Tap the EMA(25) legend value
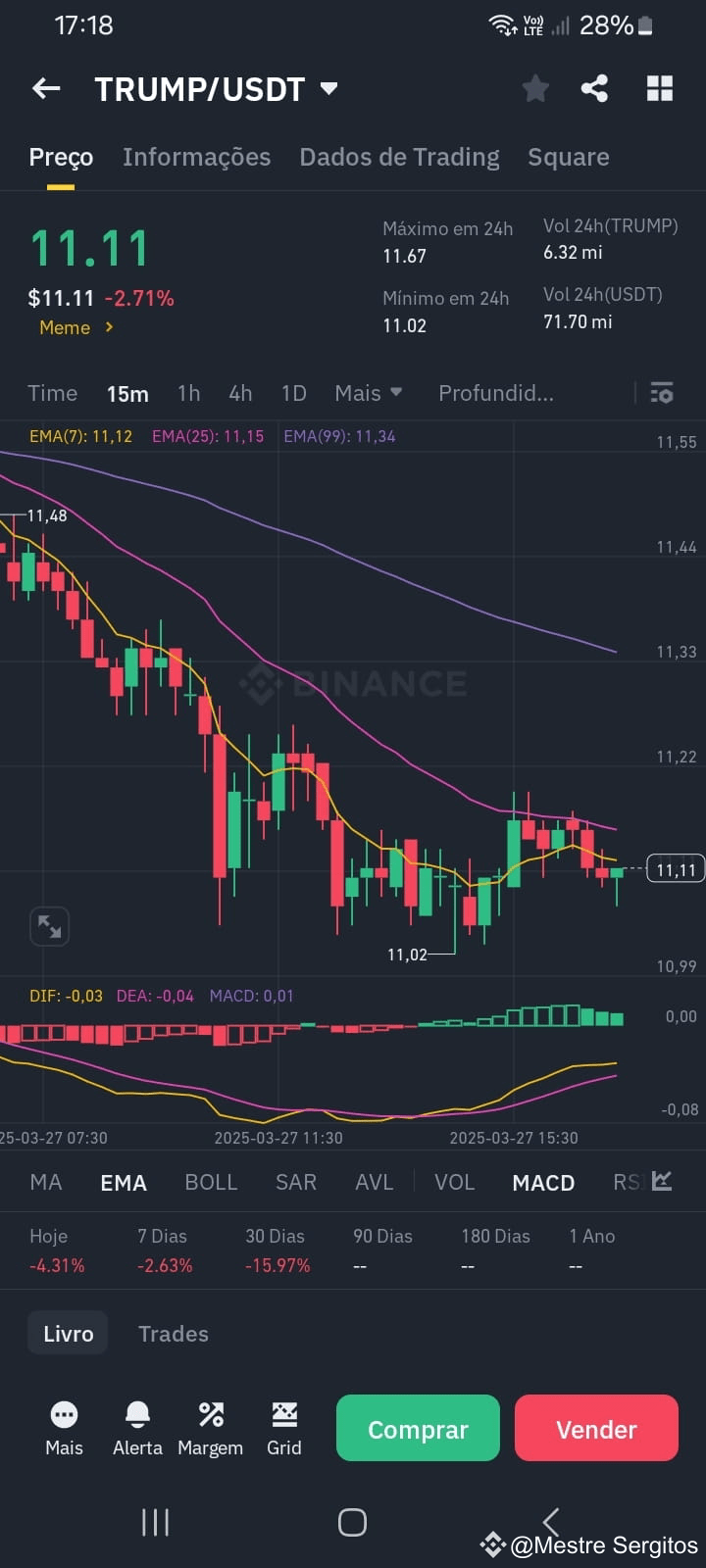 208,436
